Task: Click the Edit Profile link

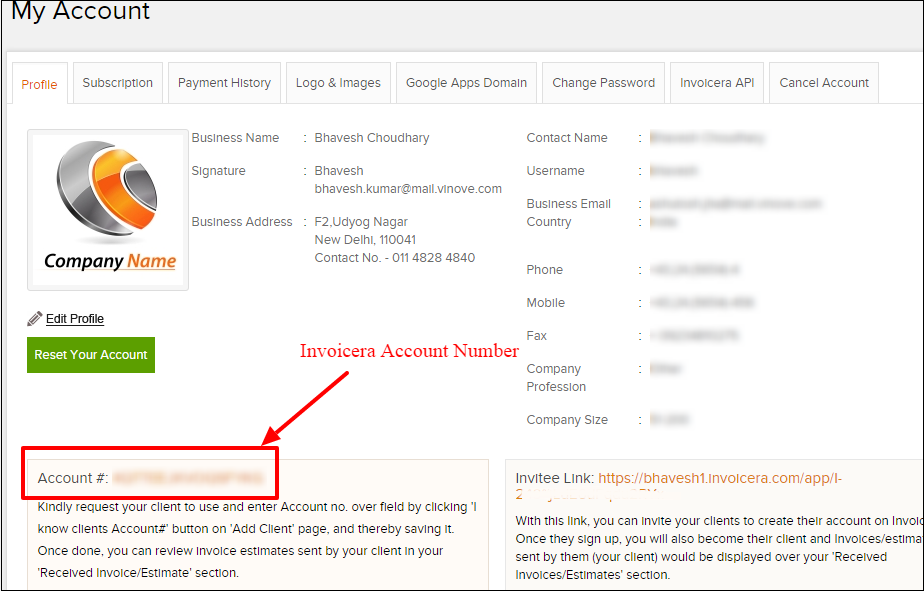Action: (x=75, y=319)
